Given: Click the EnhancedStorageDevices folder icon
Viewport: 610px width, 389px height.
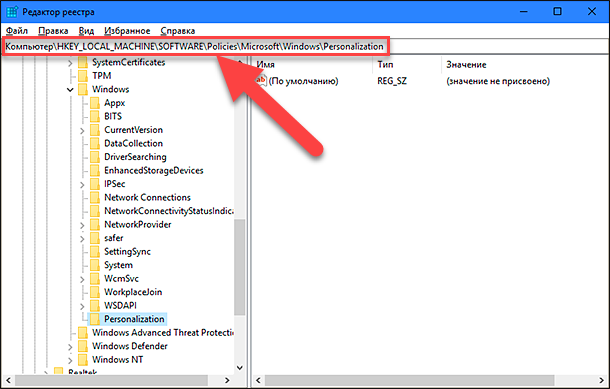Looking at the screenshot, I should pyautogui.click(x=95, y=170).
